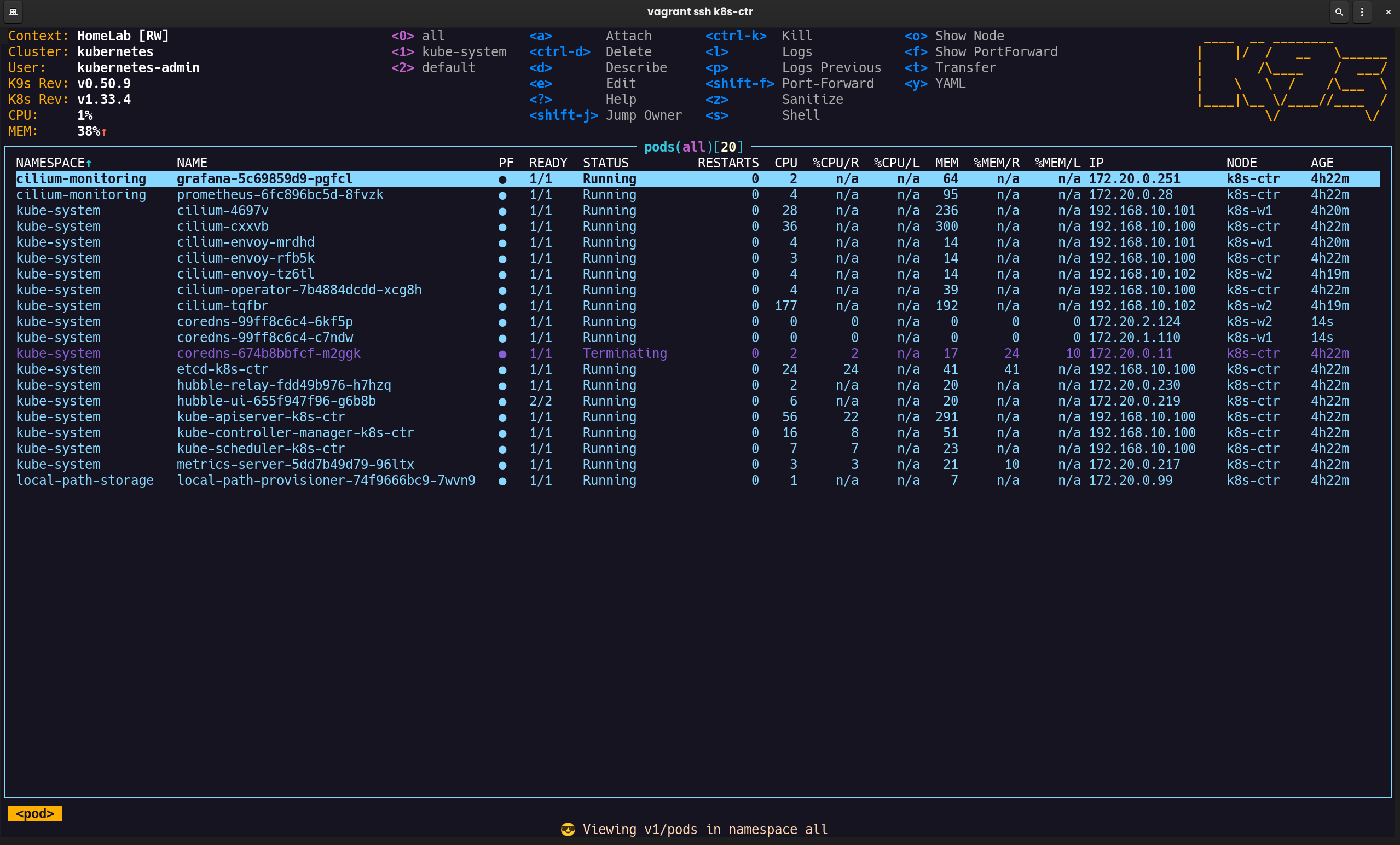Click the <y> YAML hint

[935, 84]
